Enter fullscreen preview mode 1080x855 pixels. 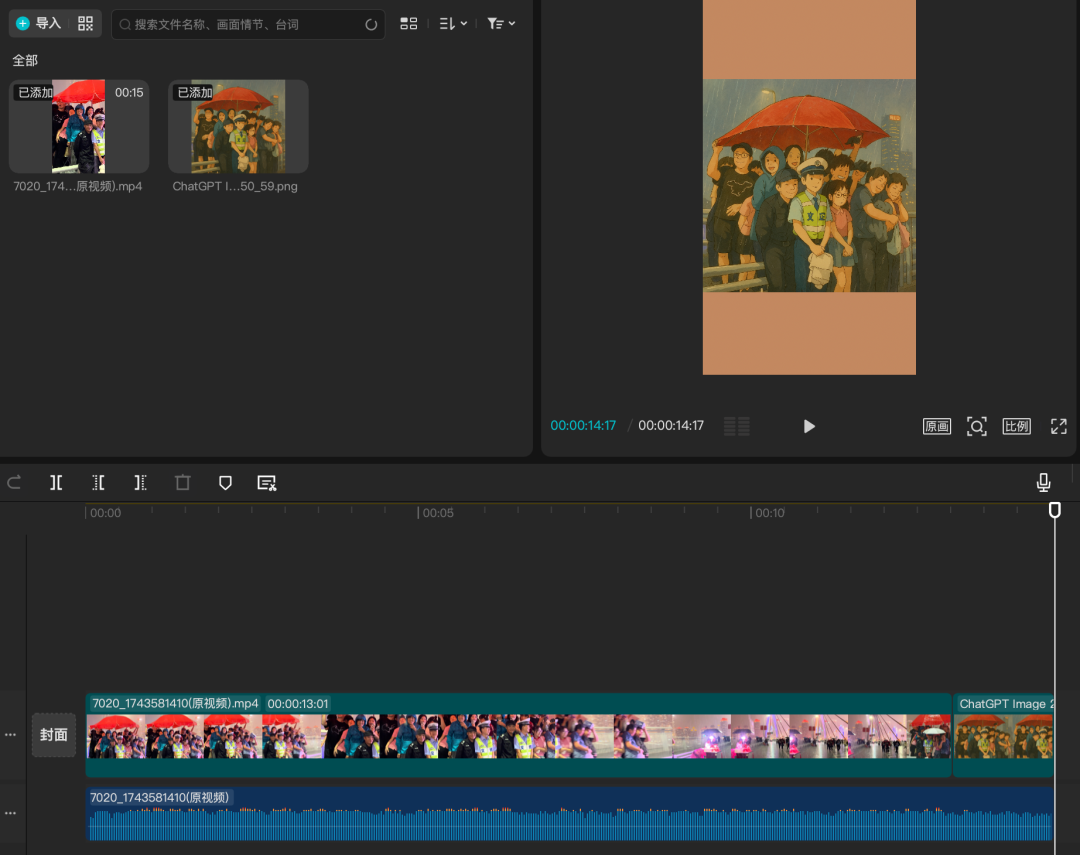pyautogui.click(x=1059, y=426)
